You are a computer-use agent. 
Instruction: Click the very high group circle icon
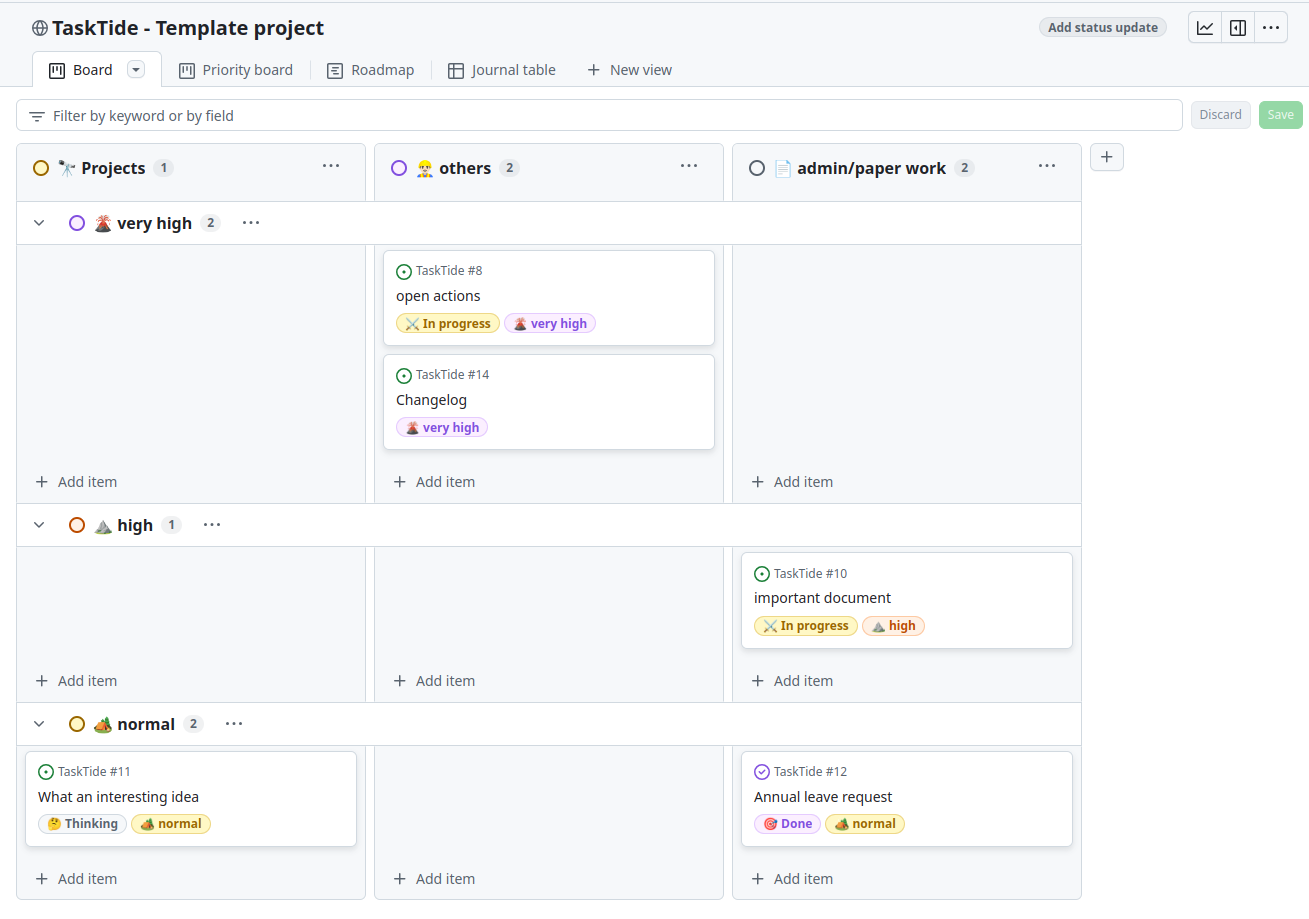point(77,223)
